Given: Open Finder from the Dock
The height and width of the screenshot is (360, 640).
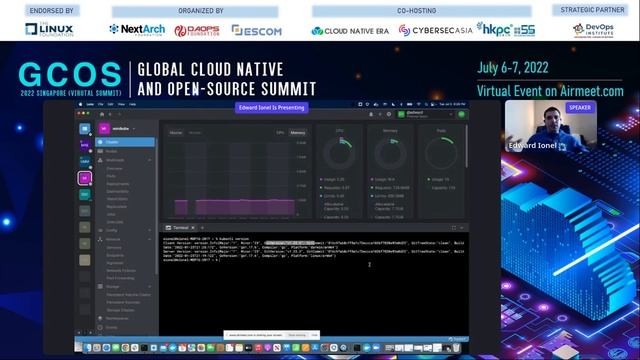Looking at the screenshot, I should coord(87,348).
